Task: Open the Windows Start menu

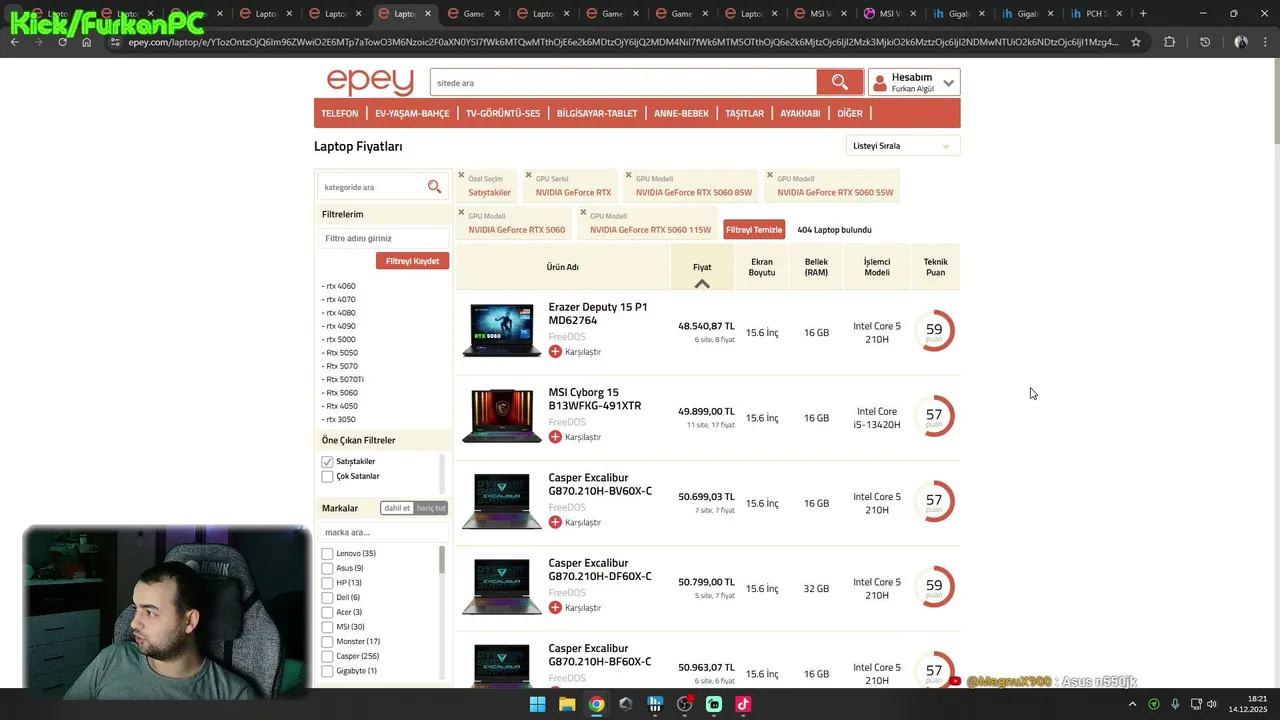Action: pyautogui.click(x=537, y=704)
